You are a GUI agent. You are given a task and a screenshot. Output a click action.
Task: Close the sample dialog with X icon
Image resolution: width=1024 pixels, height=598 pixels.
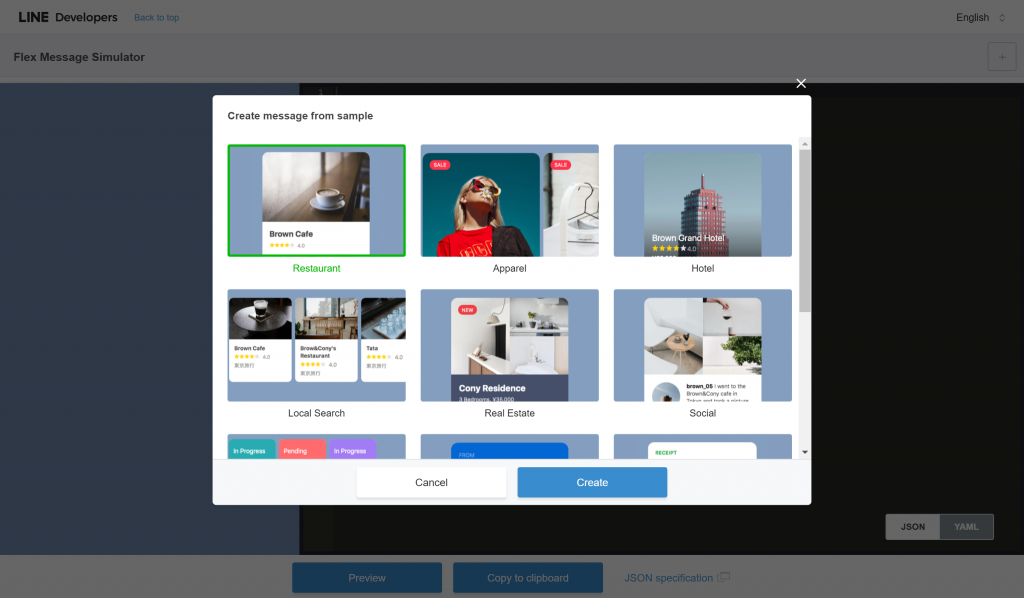coord(801,84)
